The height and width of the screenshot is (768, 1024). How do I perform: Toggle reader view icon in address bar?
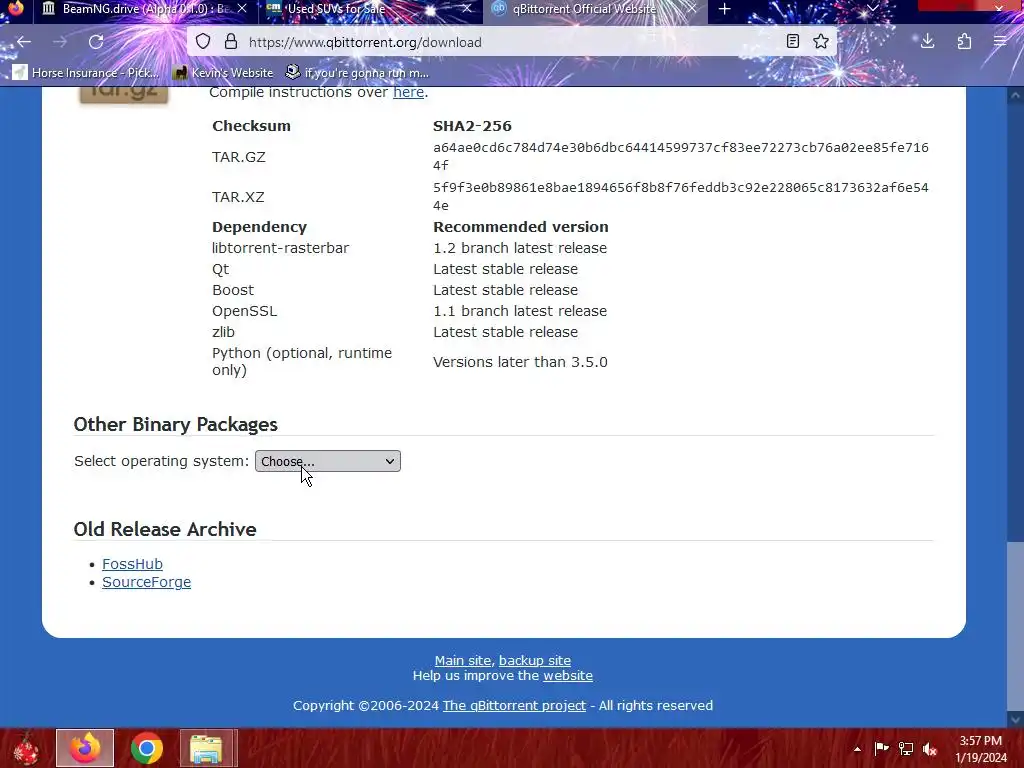coord(793,42)
